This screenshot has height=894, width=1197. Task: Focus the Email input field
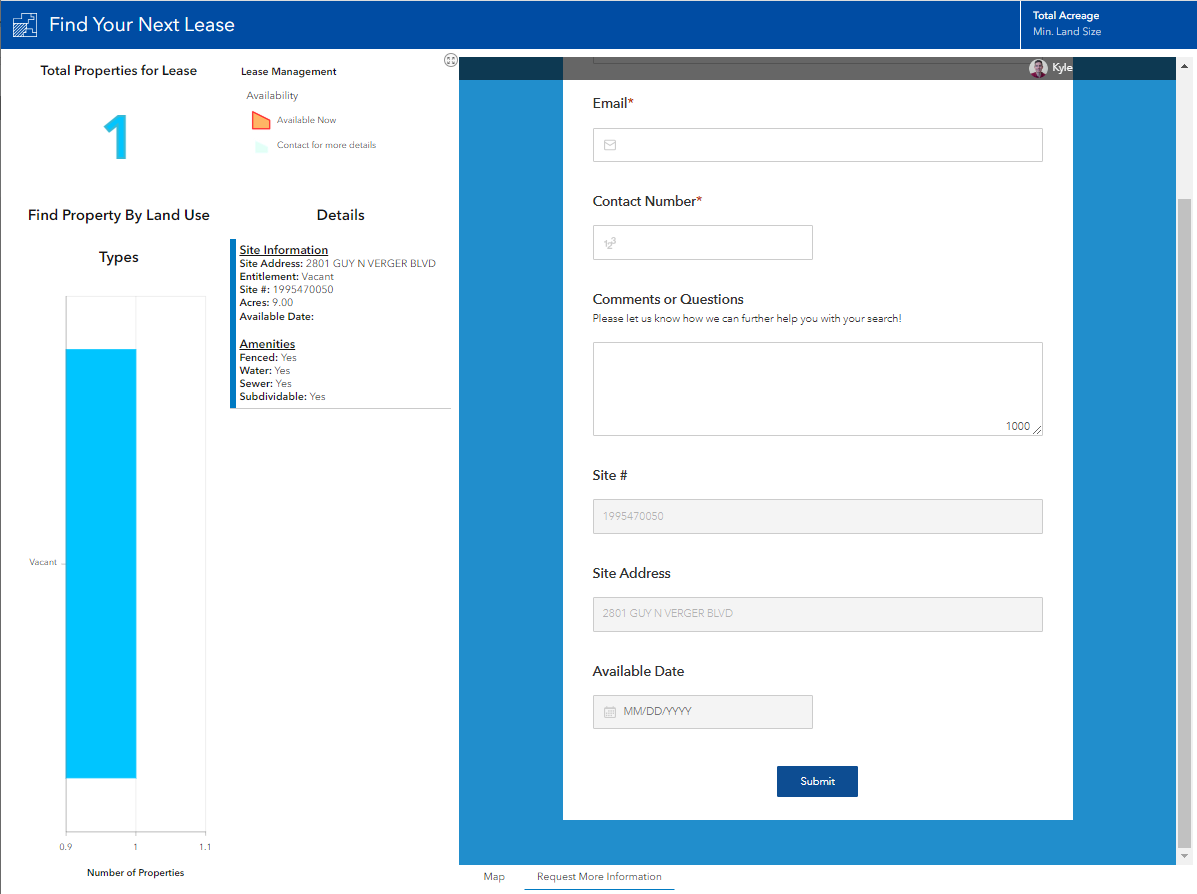coord(818,145)
